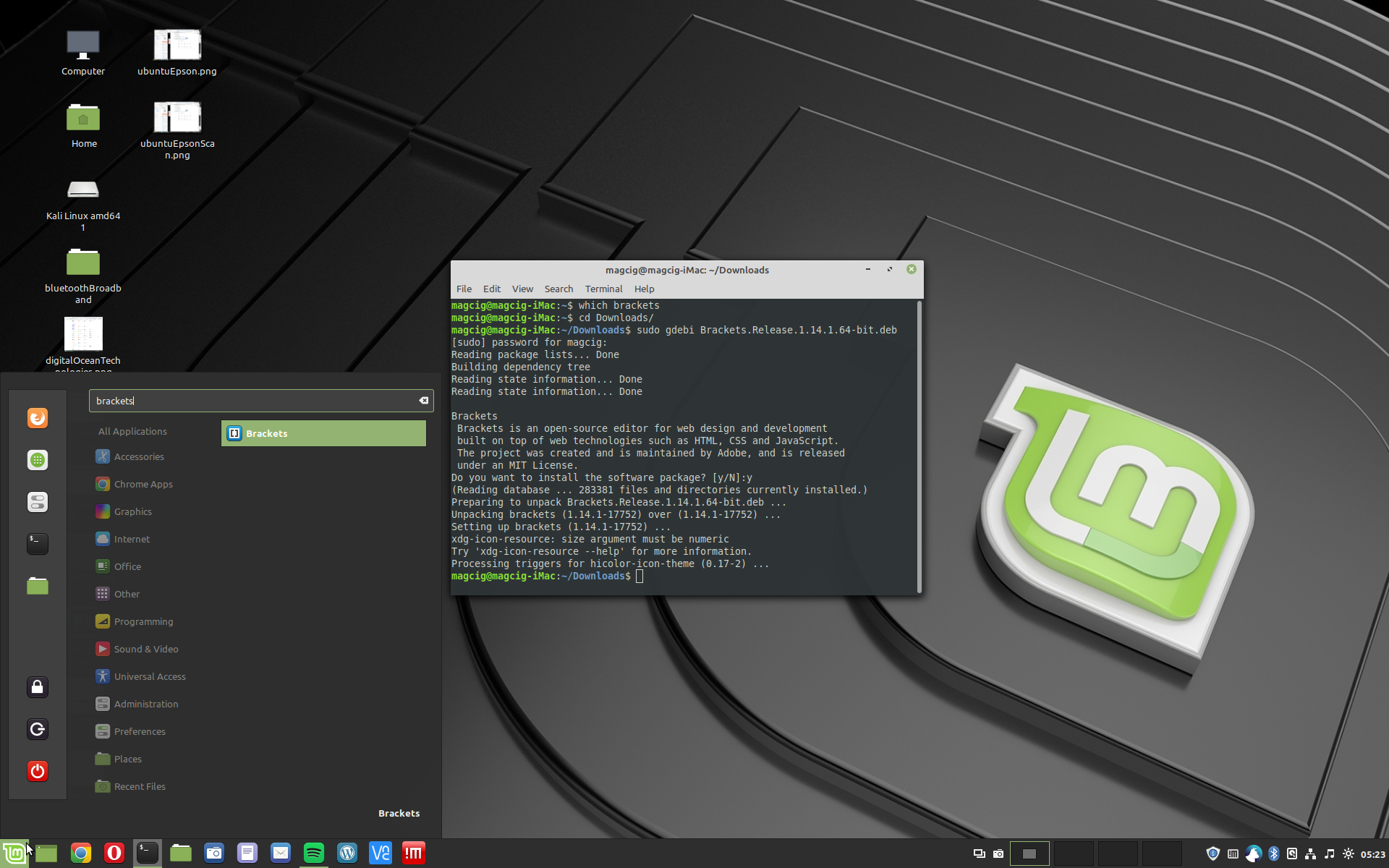
Task: Open the goat-shaped tray applet icon
Action: 1254,854
